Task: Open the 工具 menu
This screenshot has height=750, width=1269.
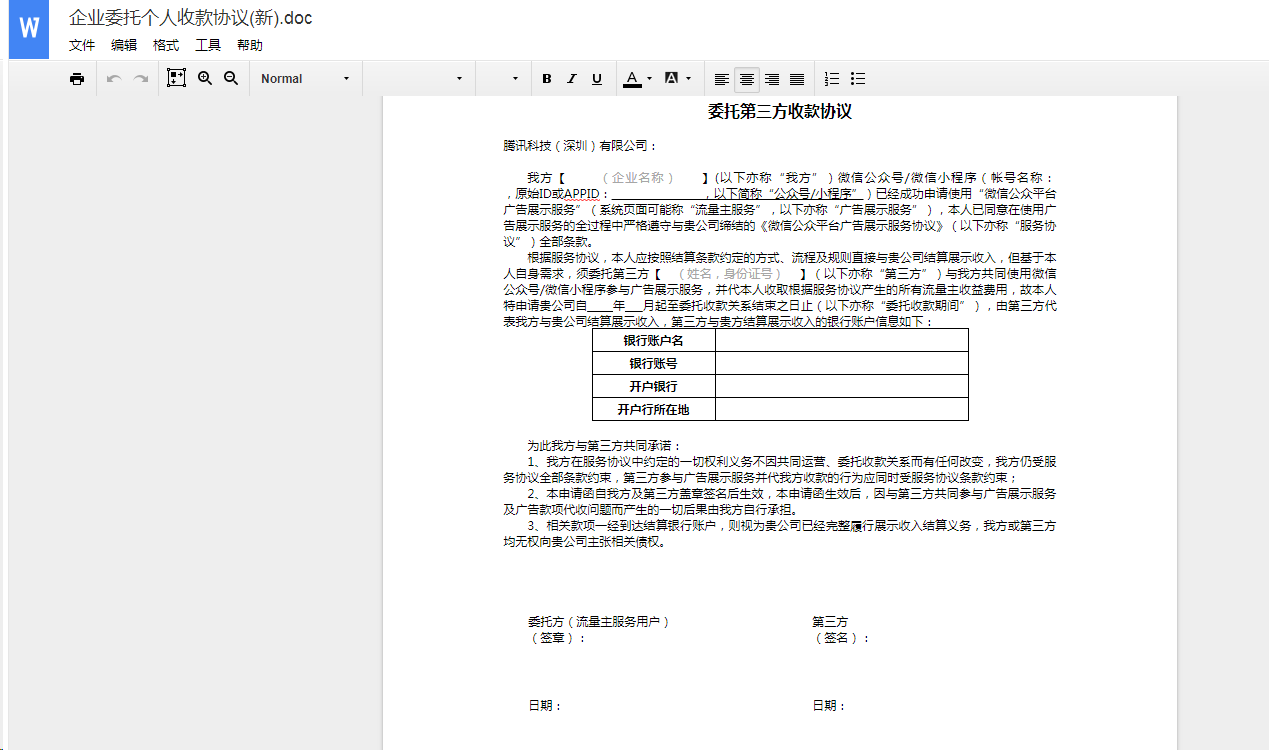Action: click(x=208, y=45)
